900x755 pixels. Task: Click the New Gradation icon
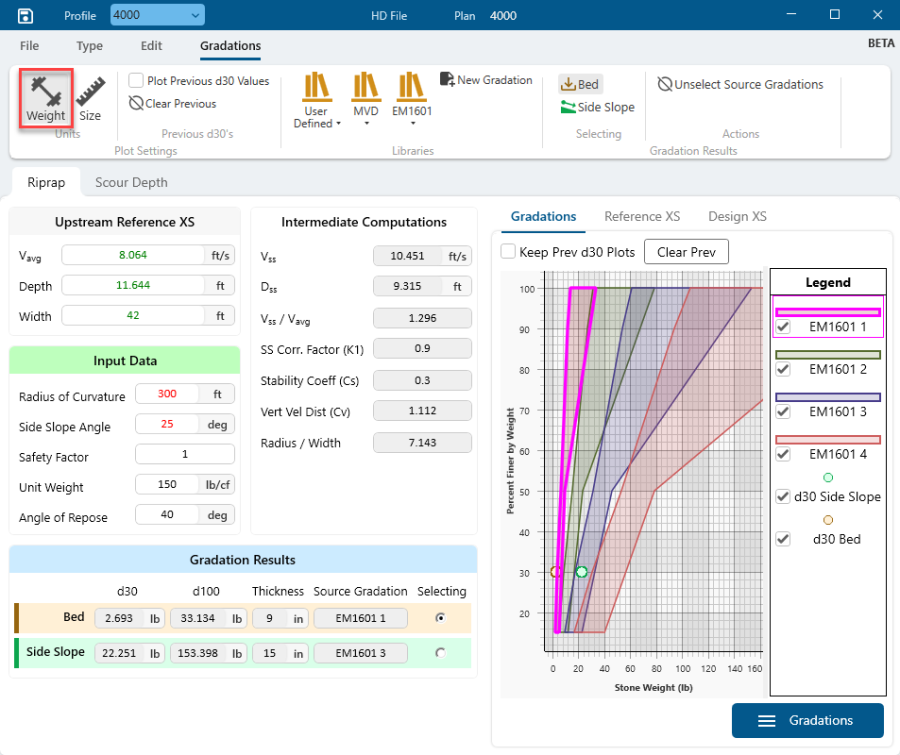pos(447,80)
